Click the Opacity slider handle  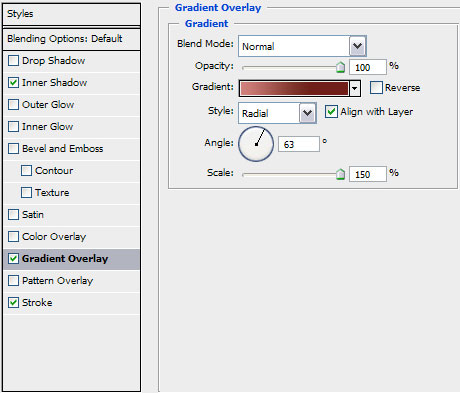(340, 67)
